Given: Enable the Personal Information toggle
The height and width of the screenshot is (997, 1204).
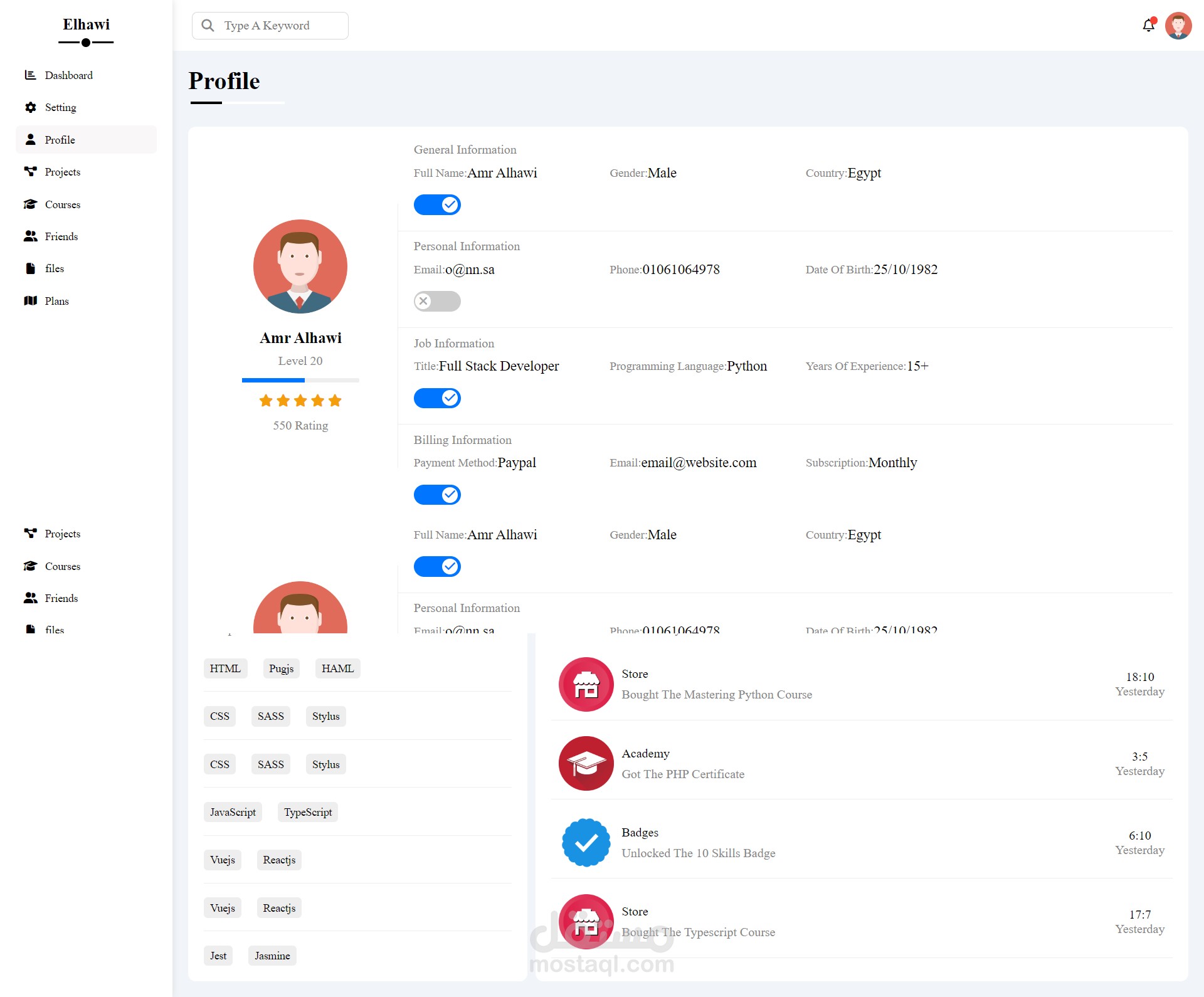Looking at the screenshot, I should point(437,301).
